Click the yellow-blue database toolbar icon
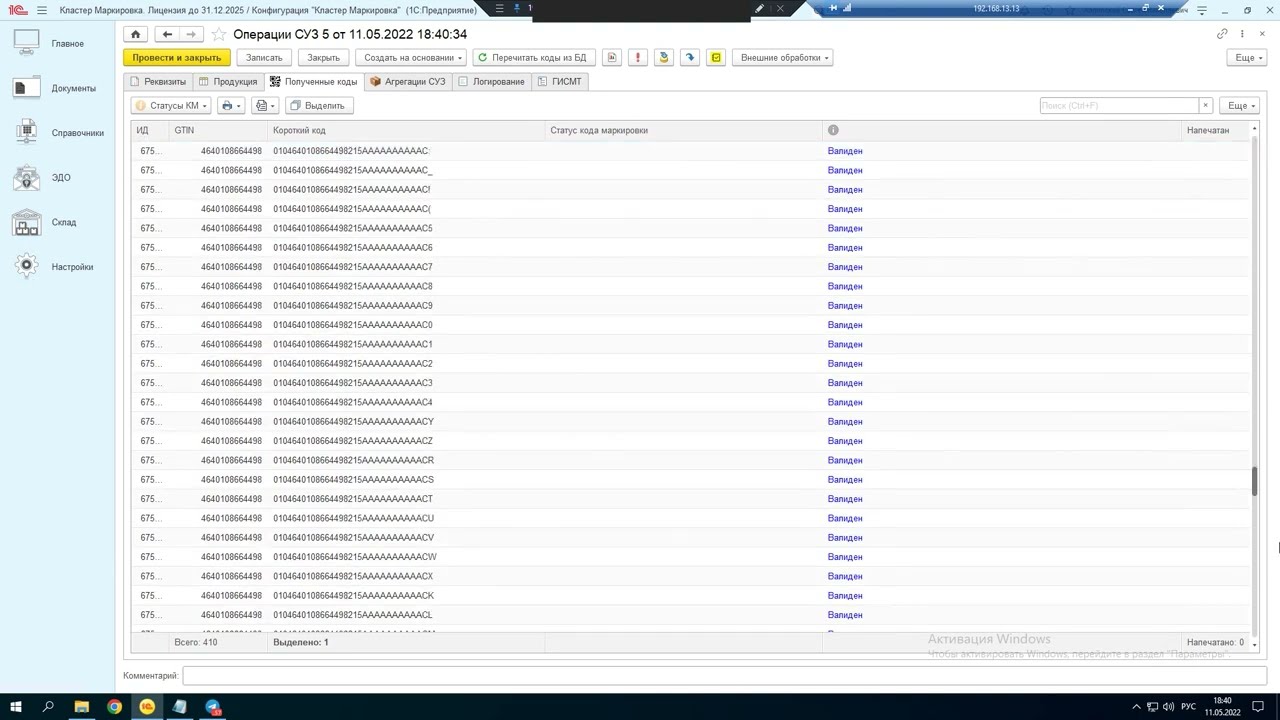The image size is (1280, 720). pos(664,58)
